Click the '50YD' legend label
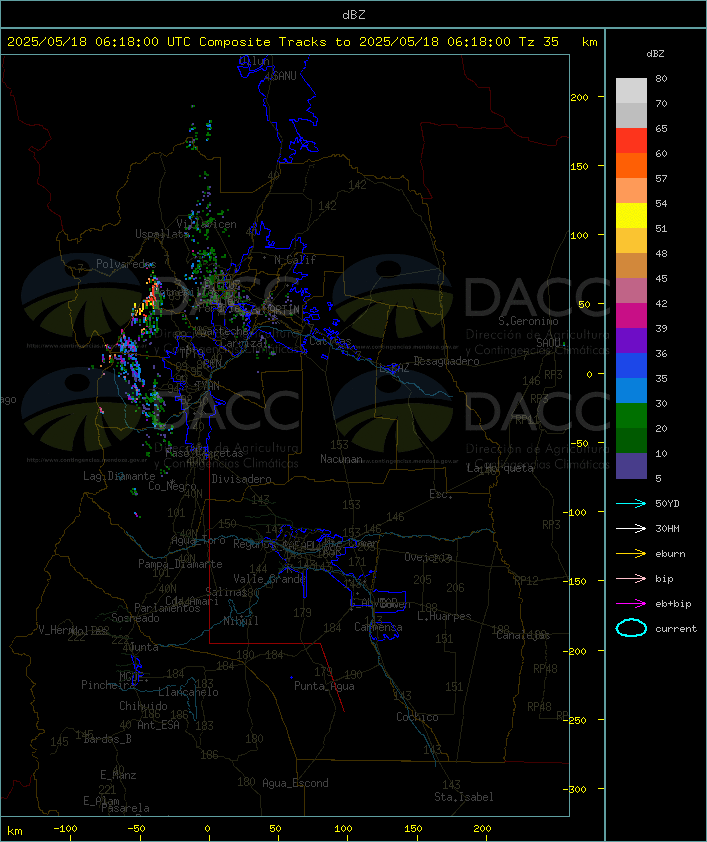The image size is (707, 842). tap(667, 504)
